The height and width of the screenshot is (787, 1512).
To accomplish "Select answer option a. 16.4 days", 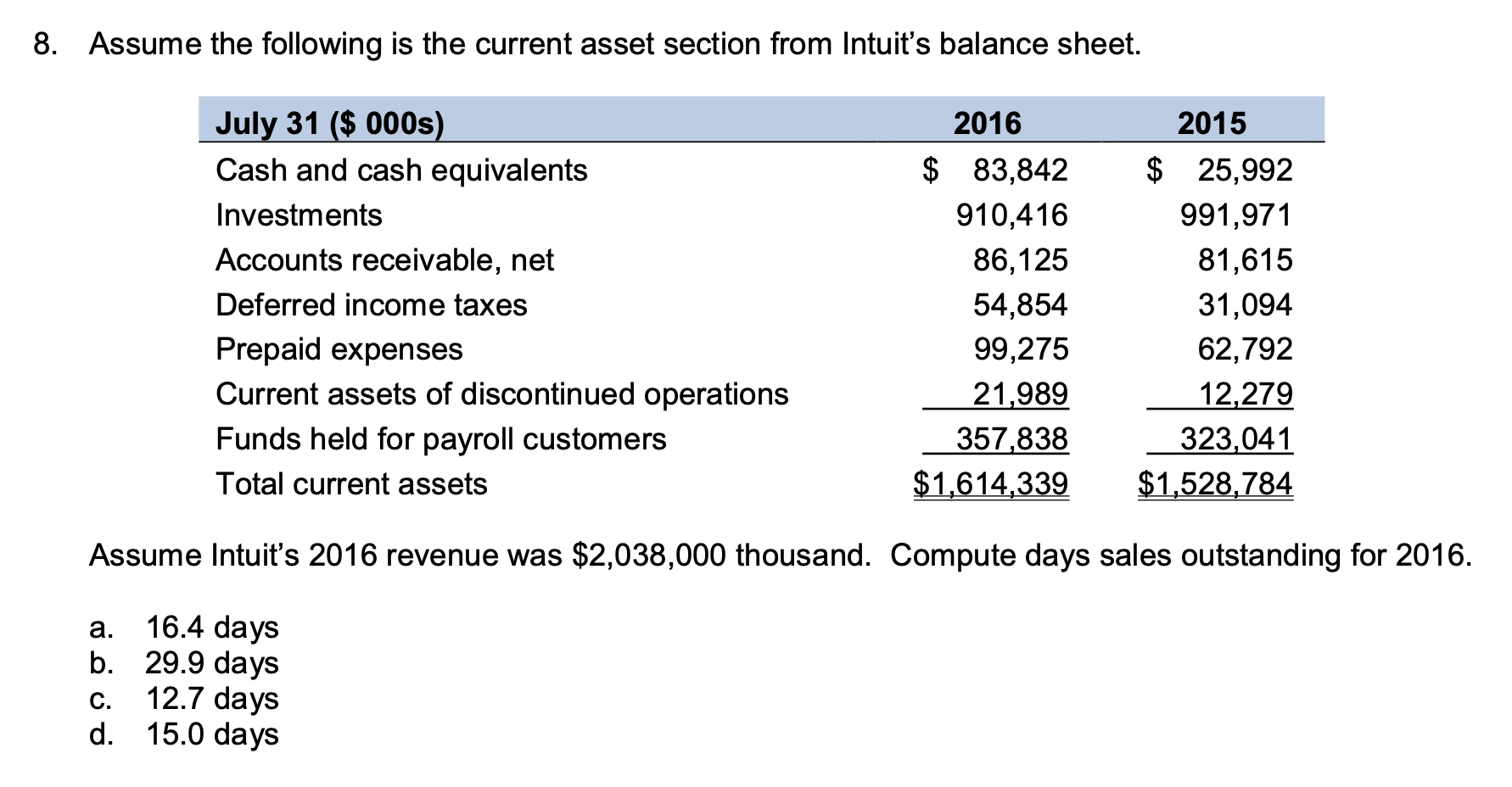I will coord(184,628).
